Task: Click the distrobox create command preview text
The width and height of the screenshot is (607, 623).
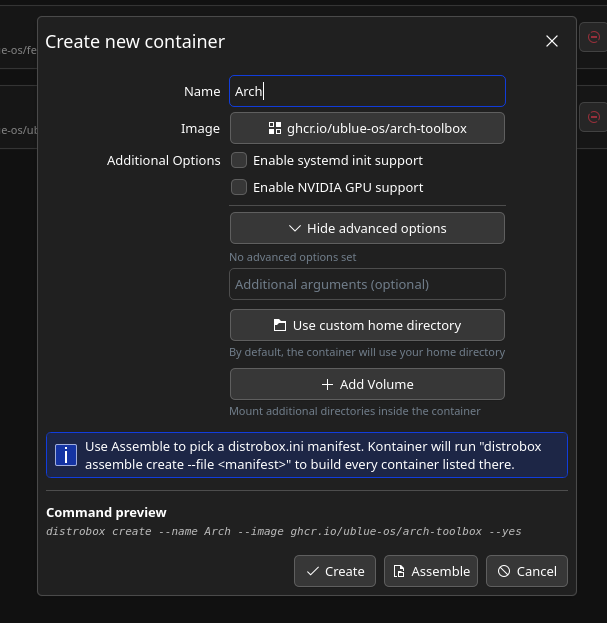Action: tap(284, 531)
